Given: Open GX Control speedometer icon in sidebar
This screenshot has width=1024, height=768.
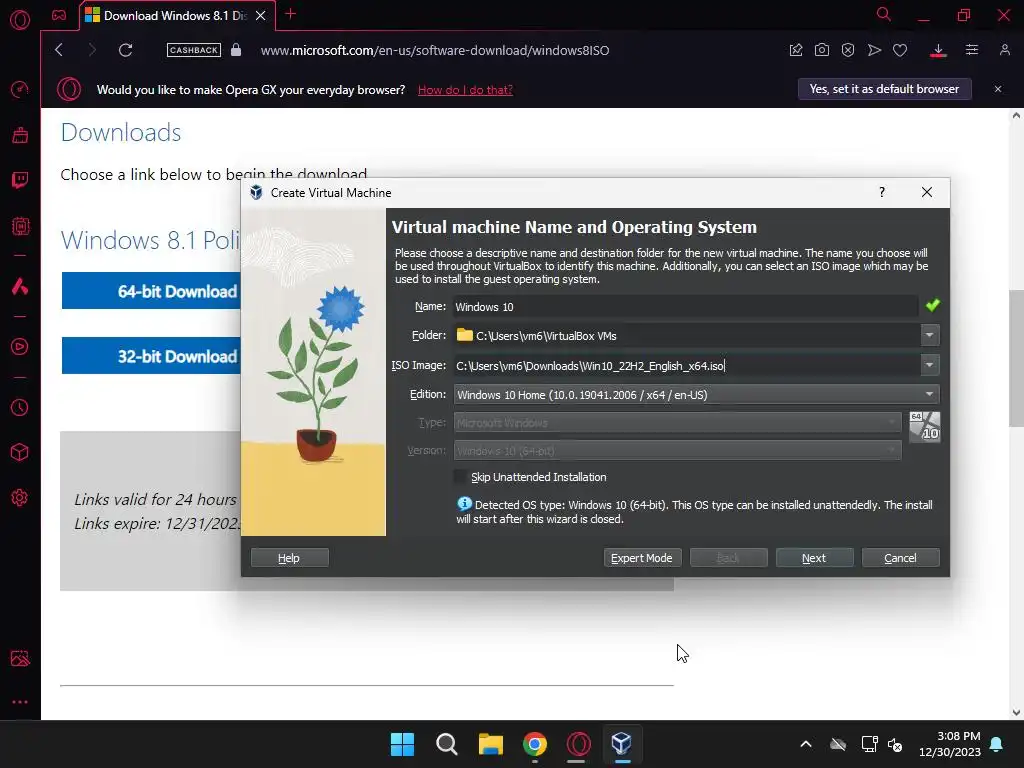Looking at the screenshot, I should [x=20, y=89].
